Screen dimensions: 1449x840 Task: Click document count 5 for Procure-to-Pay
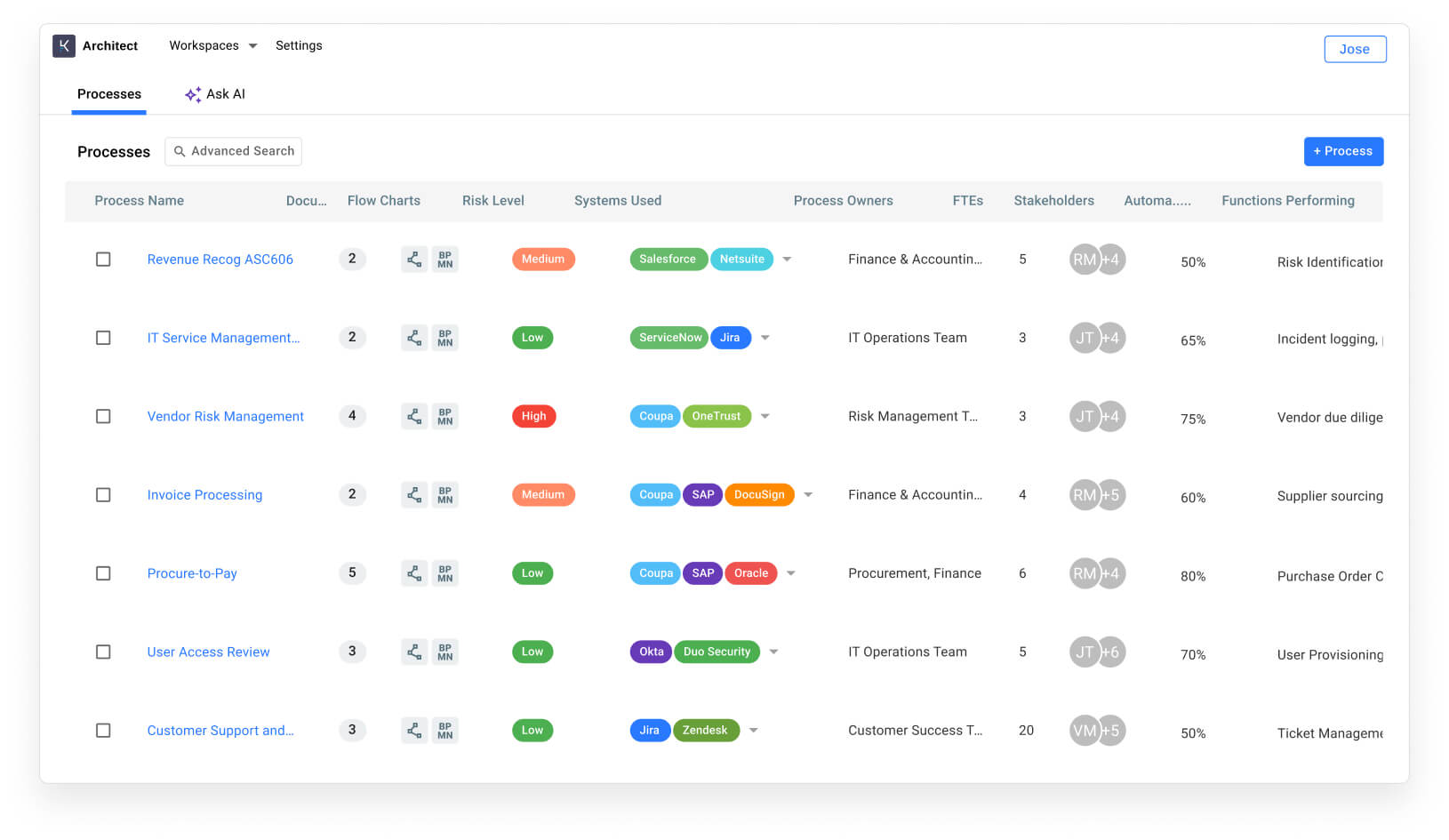click(x=352, y=572)
